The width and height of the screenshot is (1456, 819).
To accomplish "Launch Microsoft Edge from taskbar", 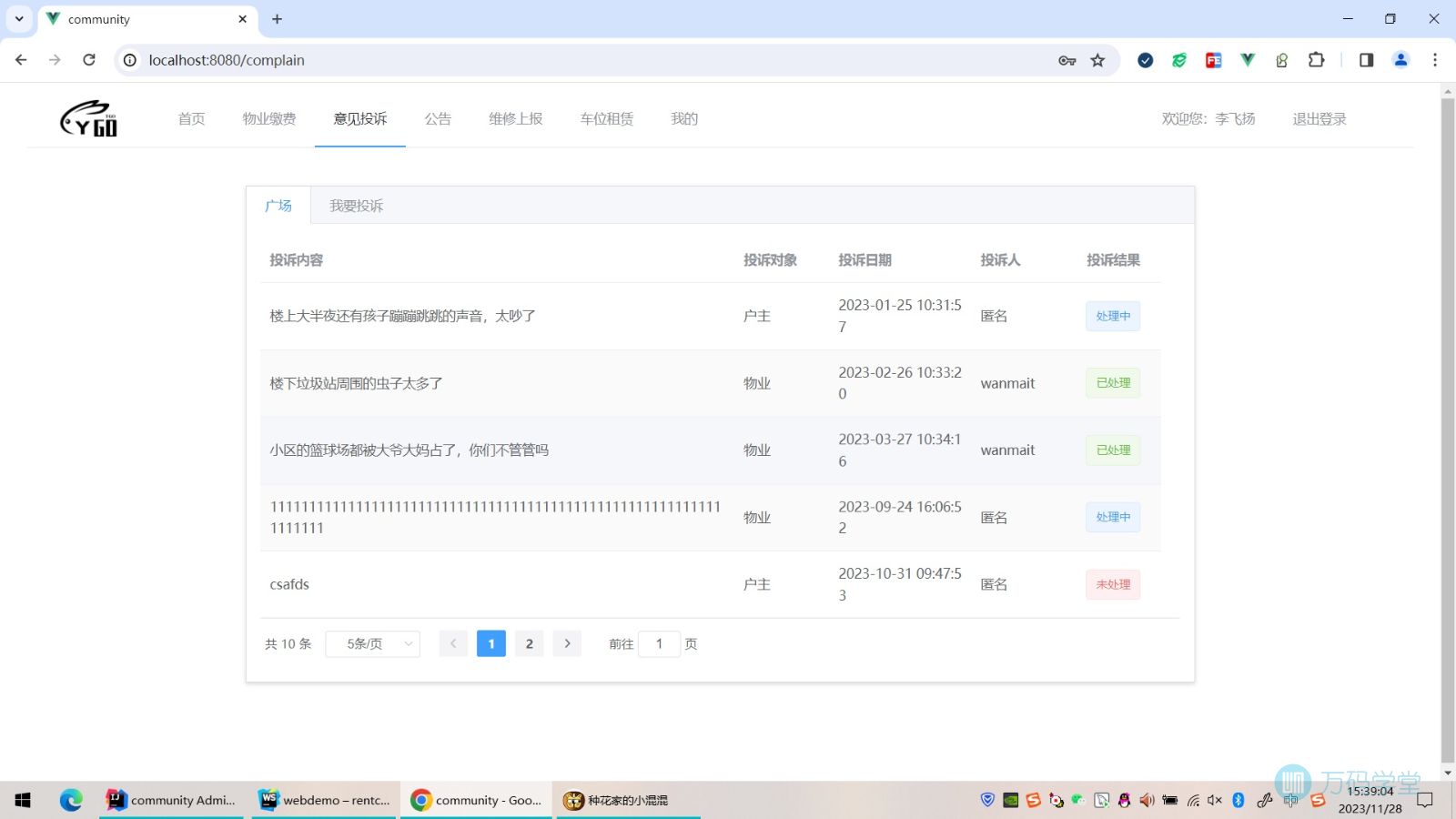I will point(71,800).
